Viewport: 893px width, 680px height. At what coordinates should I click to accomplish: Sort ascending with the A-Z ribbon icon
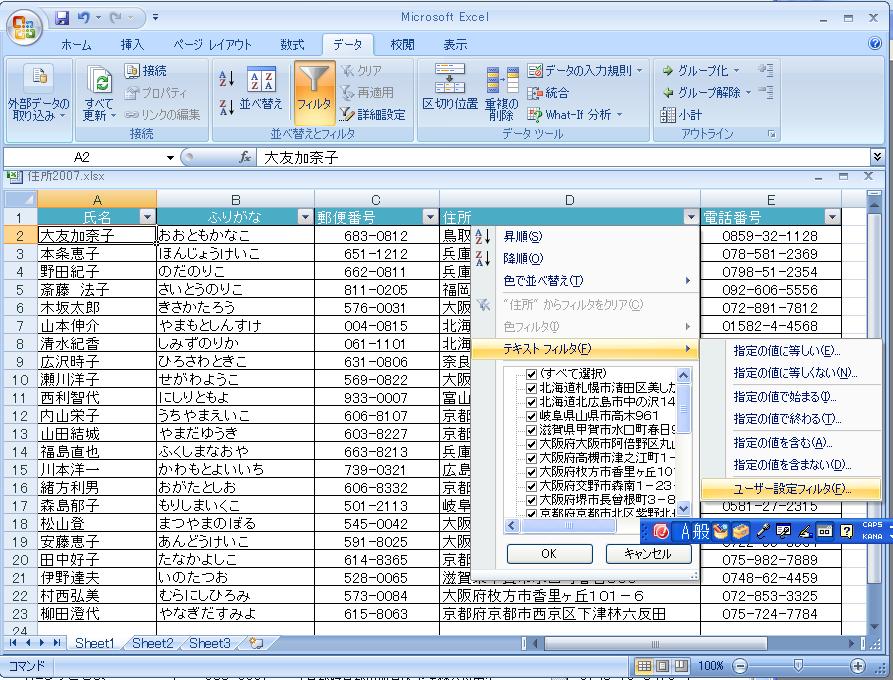point(227,79)
